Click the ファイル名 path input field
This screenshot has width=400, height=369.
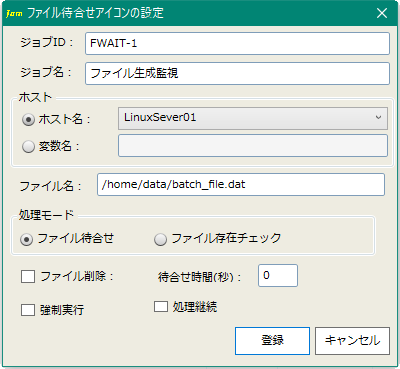[x=241, y=184]
